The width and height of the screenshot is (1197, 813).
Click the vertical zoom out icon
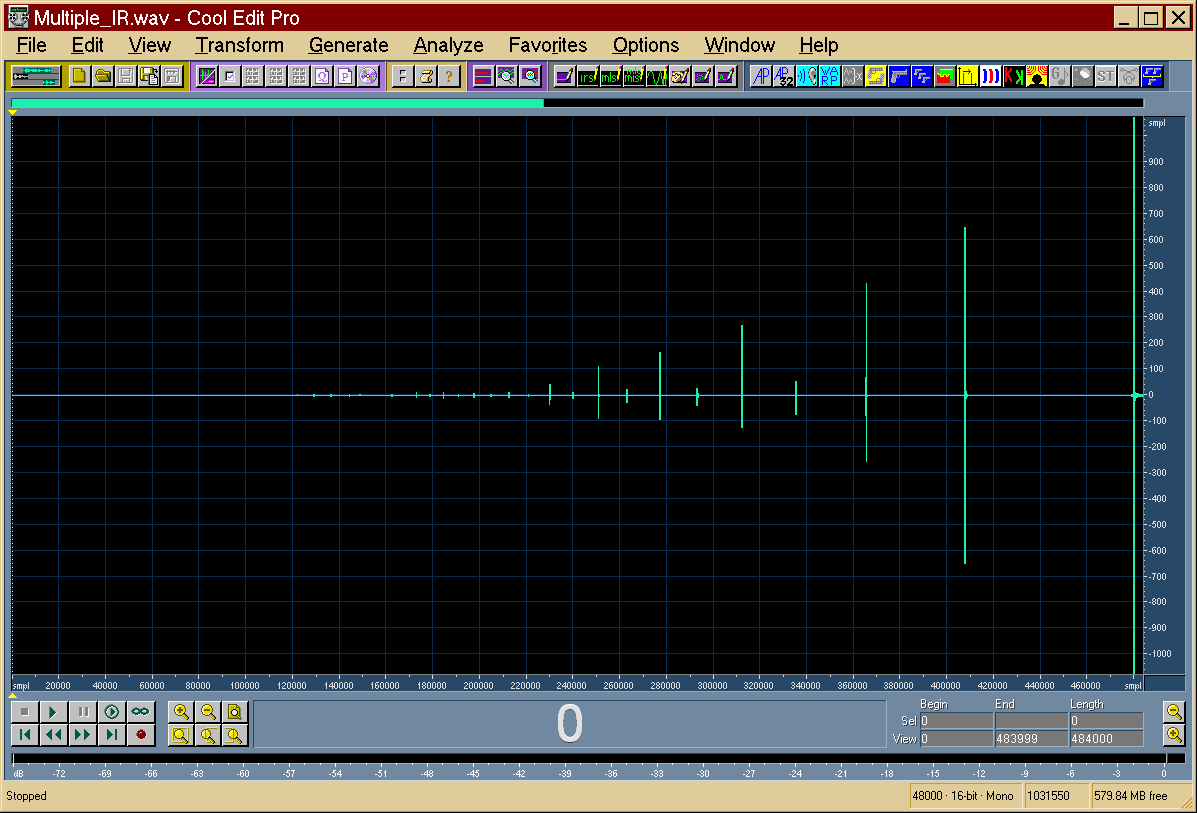tap(1174, 711)
